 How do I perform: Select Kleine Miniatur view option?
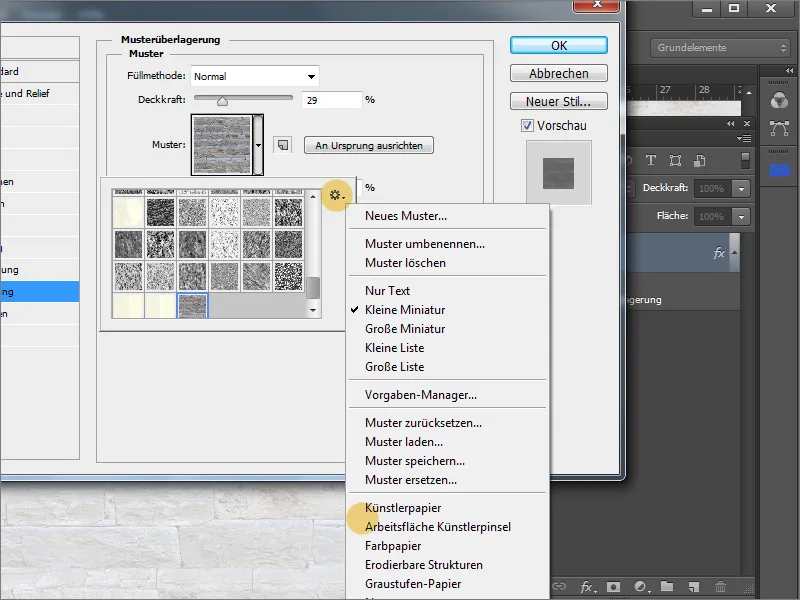(405, 310)
